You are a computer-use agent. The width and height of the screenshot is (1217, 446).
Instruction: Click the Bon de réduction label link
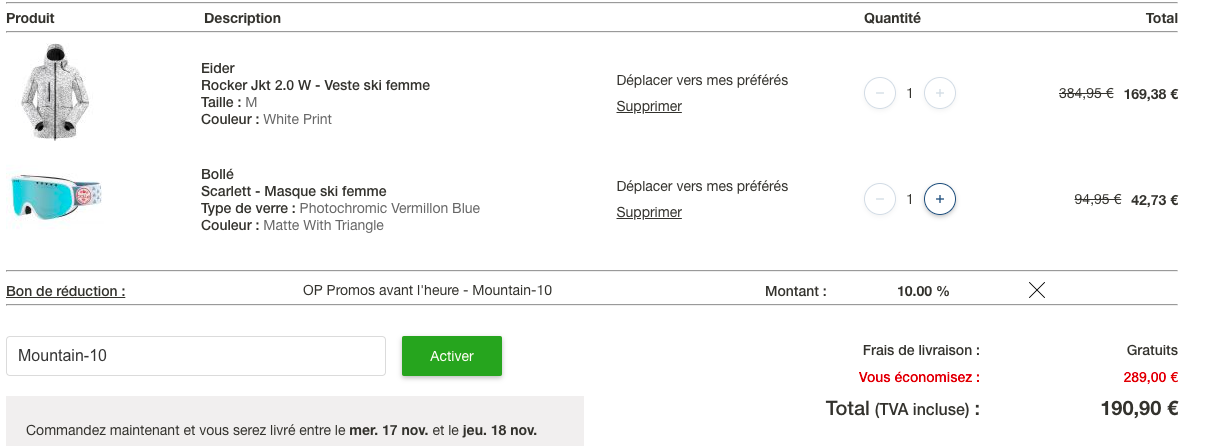tap(66, 292)
